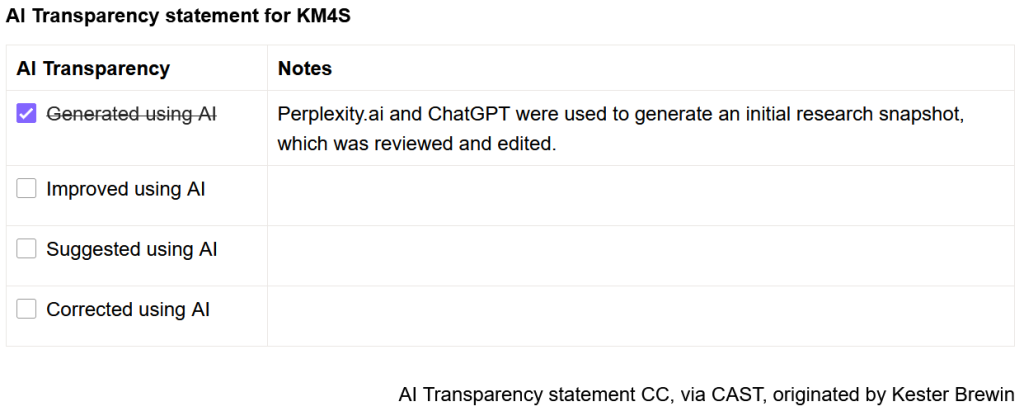This screenshot has width=1024, height=411.
Task: Click the Corrected using AI label
Action: click(x=128, y=310)
